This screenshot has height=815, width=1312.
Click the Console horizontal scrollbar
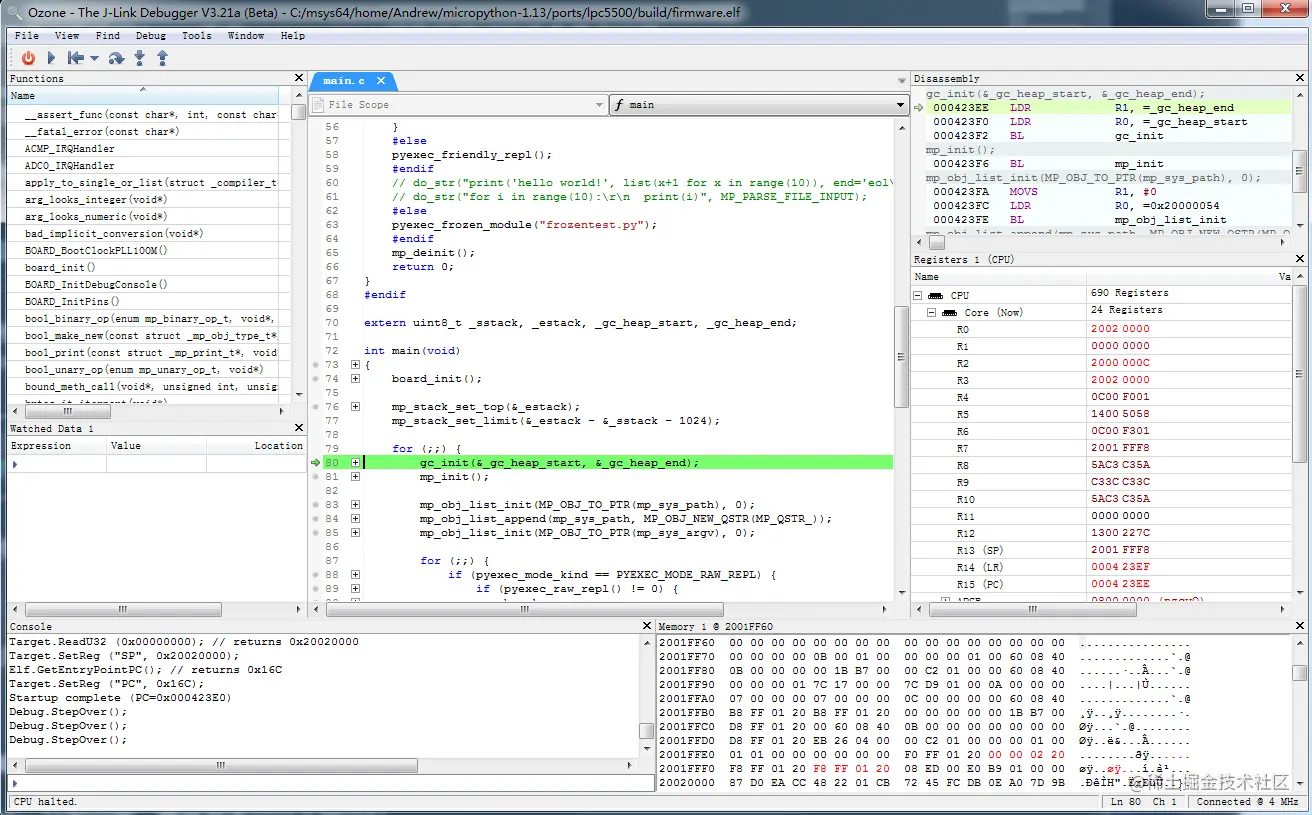click(x=220, y=765)
